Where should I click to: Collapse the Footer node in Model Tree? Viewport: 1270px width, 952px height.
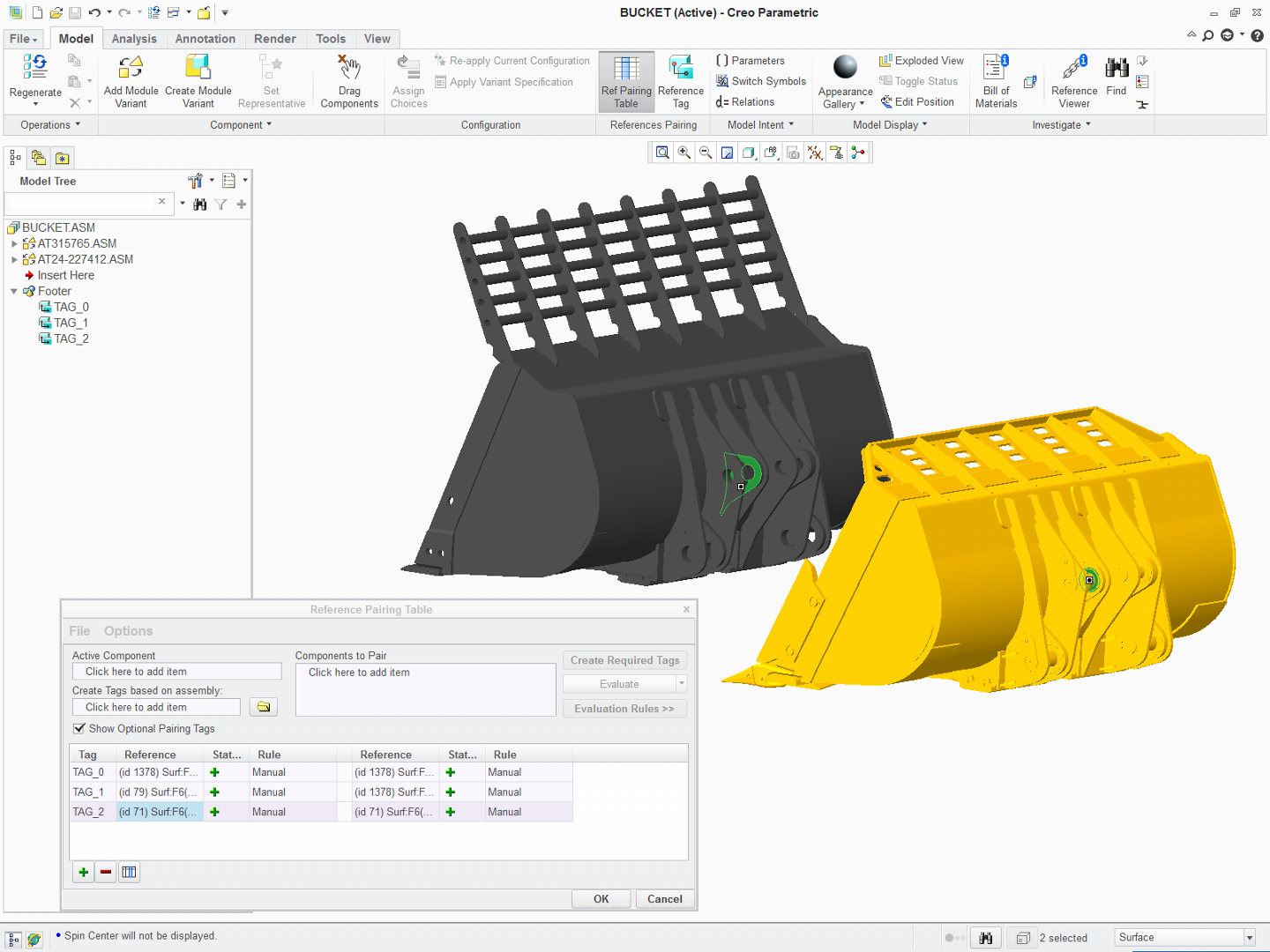12,291
